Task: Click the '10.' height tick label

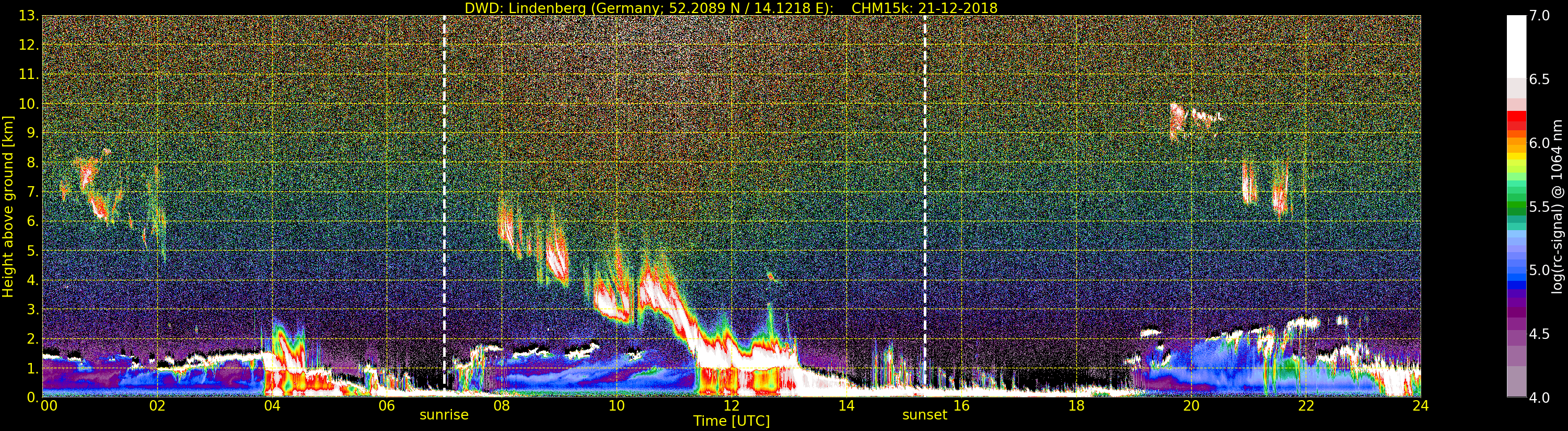Action: [x=29, y=104]
